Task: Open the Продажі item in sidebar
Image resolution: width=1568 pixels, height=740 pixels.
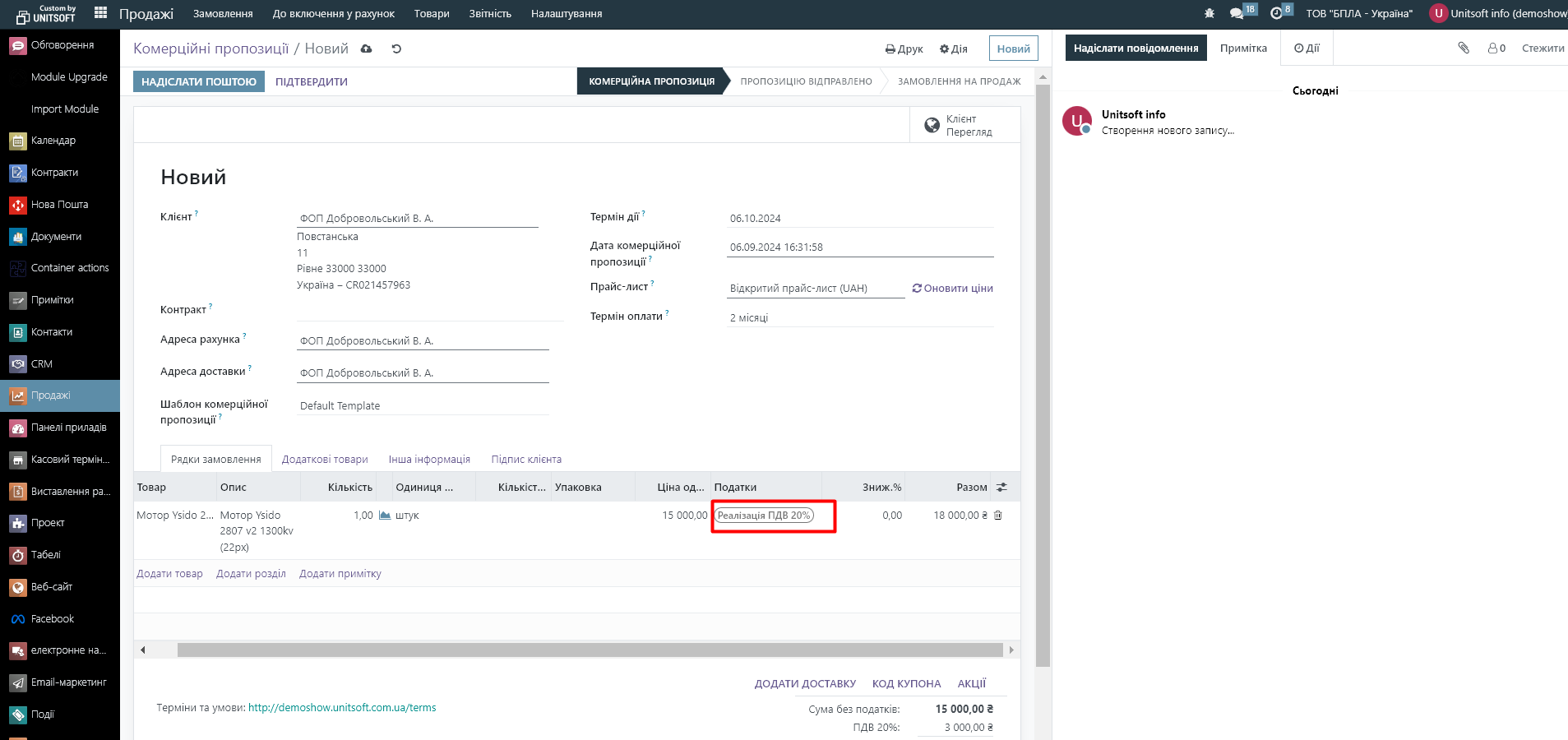Action: pos(51,395)
